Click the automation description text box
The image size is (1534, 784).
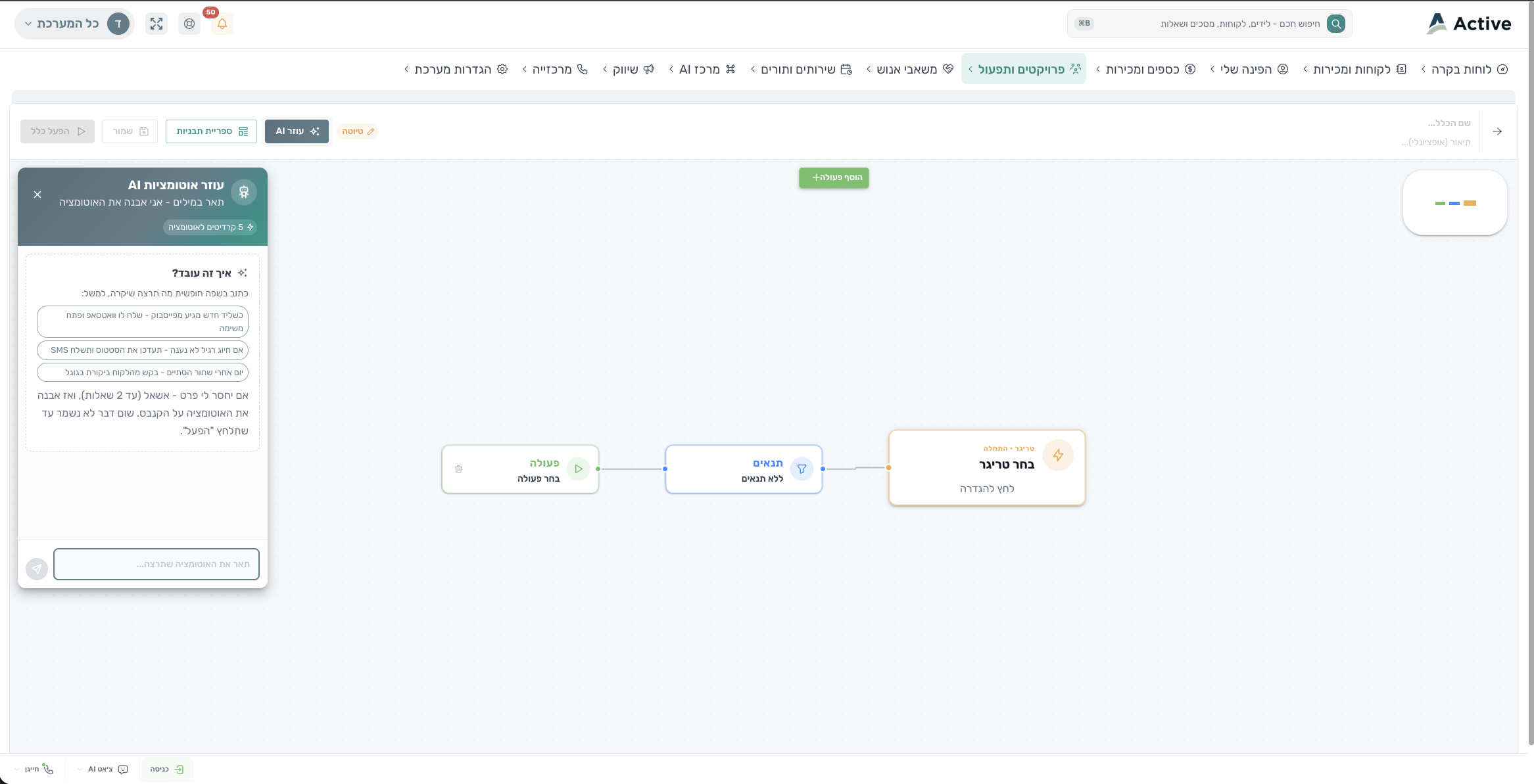pyautogui.click(x=156, y=565)
